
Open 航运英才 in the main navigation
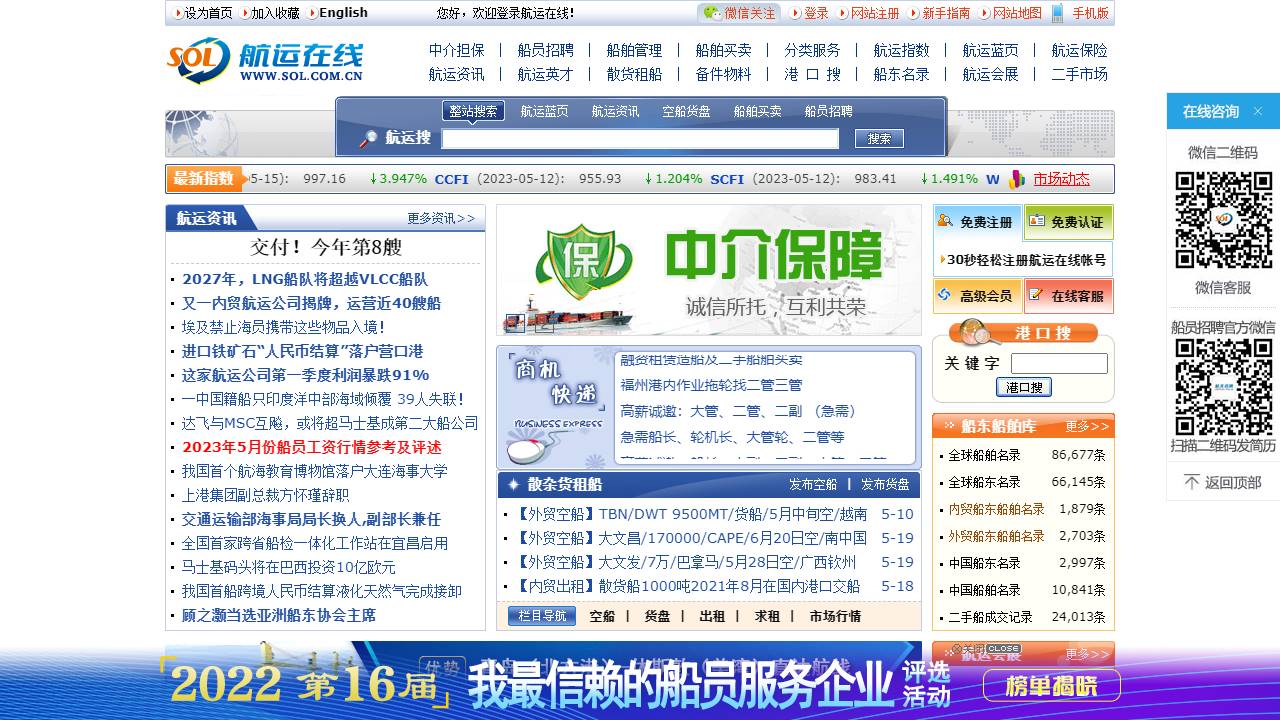[x=545, y=74]
